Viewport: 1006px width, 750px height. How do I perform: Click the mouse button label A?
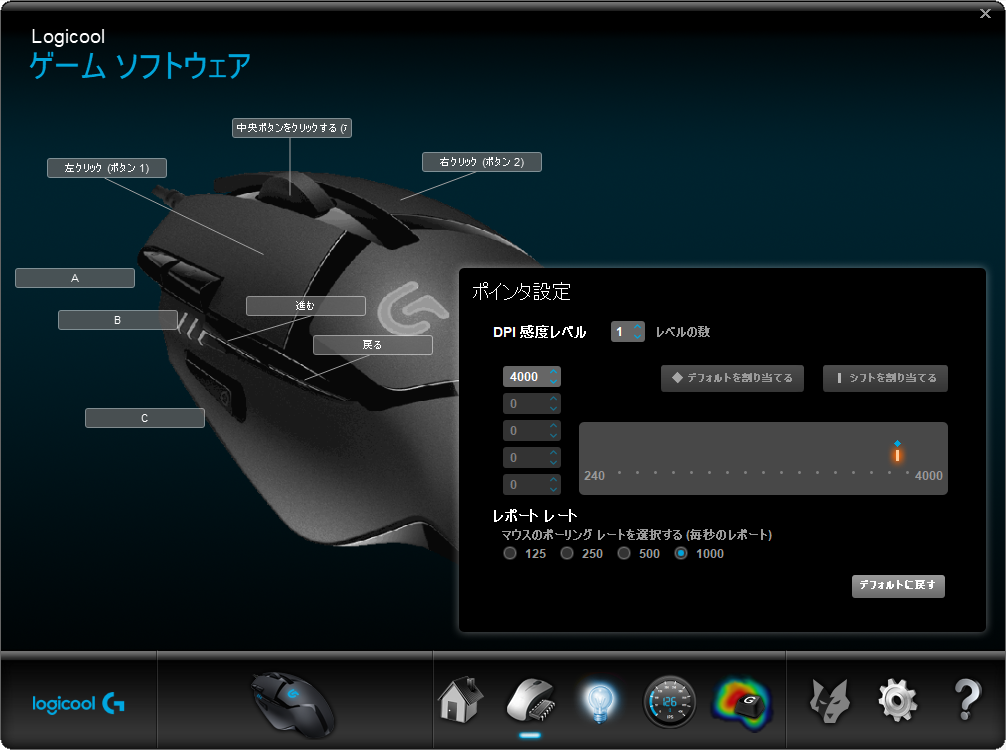(75, 278)
